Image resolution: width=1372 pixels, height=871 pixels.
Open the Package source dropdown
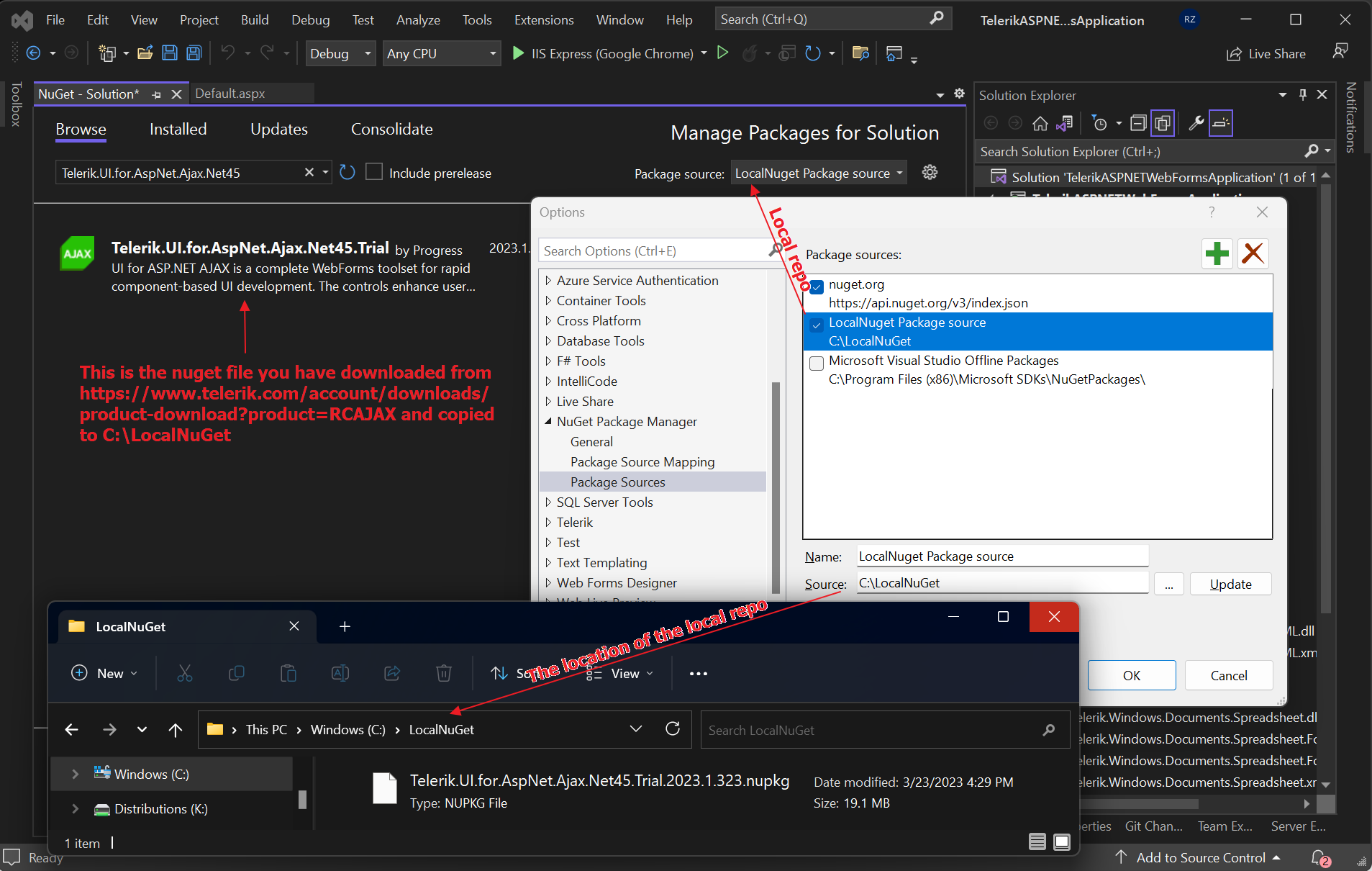coord(819,173)
